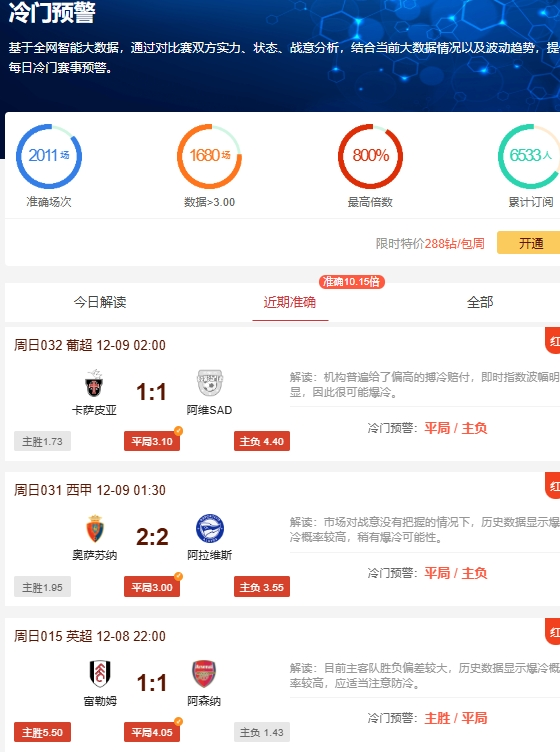Viewport: 560px width, 752px height.
Task: Switch to the 全部 tab
Action: [x=480, y=302]
